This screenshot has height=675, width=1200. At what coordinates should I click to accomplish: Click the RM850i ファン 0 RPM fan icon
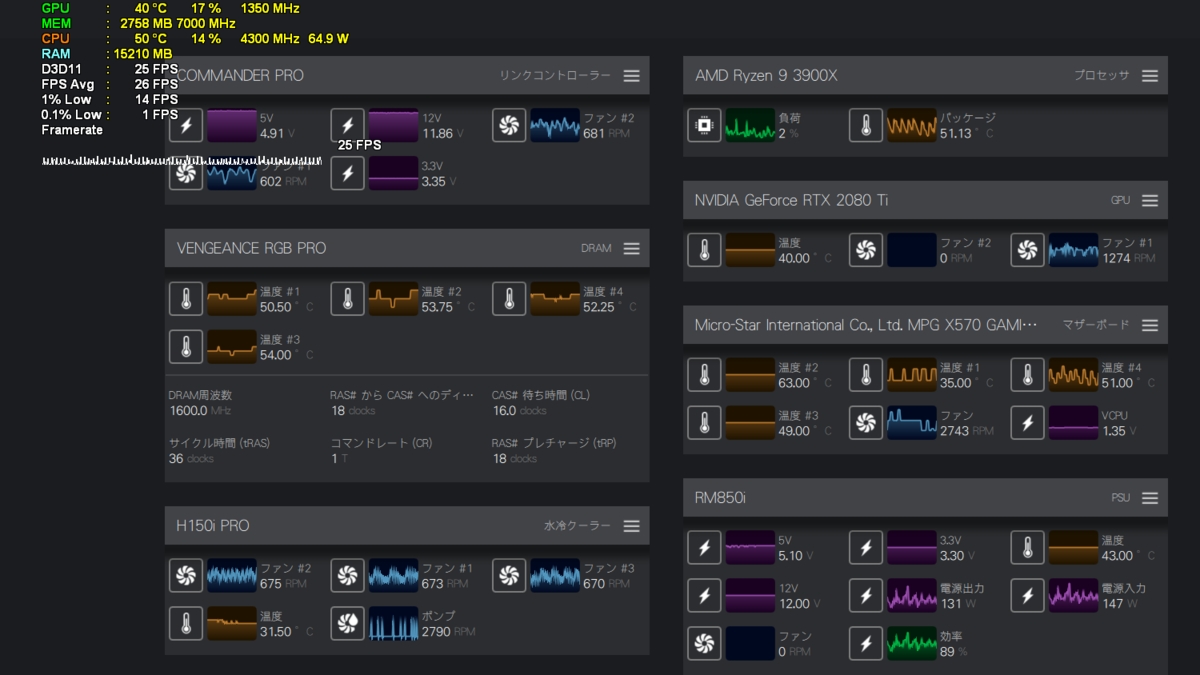(x=705, y=644)
